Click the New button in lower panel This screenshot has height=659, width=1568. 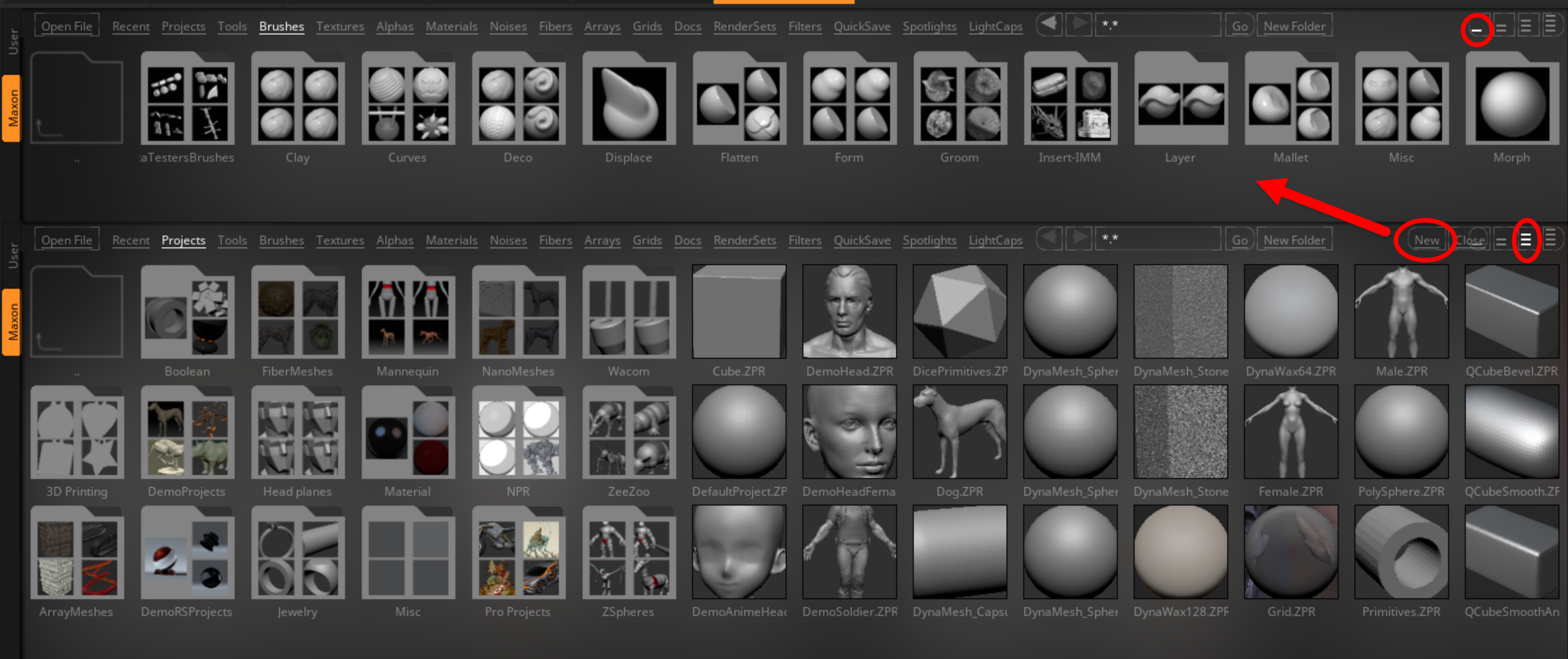click(x=1426, y=240)
